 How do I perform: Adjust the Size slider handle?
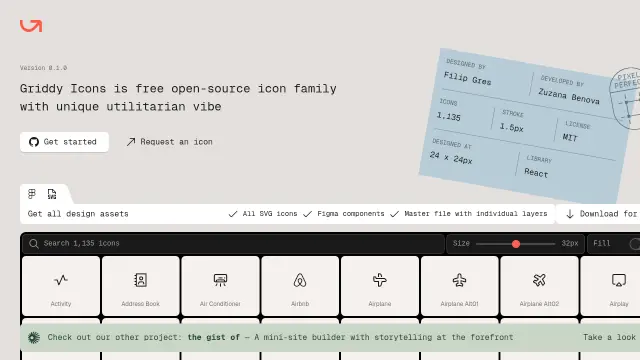[516, 244]
